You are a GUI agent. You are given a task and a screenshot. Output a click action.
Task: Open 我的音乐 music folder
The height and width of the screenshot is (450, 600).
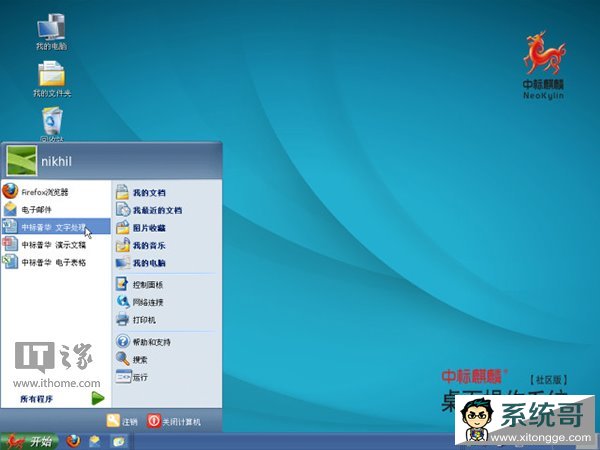[140, 245]
